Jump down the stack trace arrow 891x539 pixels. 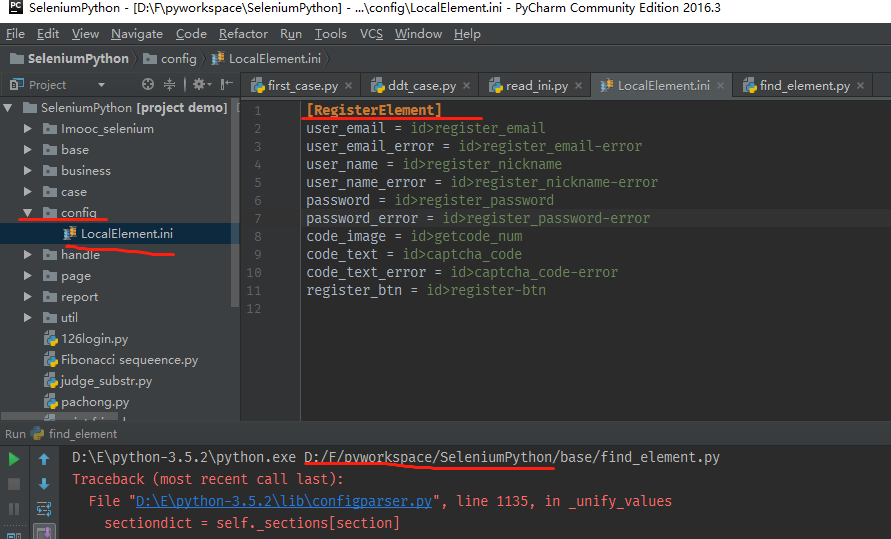point(44,484)
